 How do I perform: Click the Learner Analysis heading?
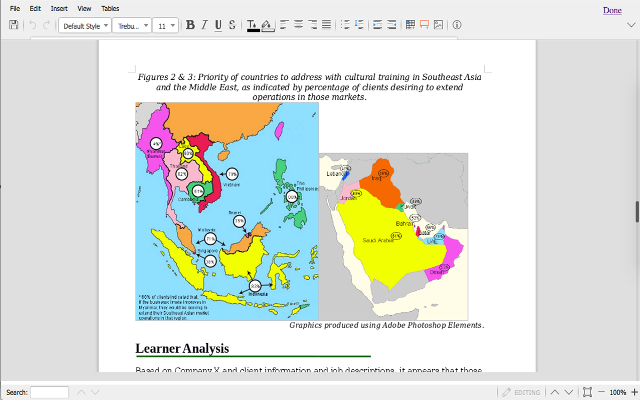tap(182, 348)
